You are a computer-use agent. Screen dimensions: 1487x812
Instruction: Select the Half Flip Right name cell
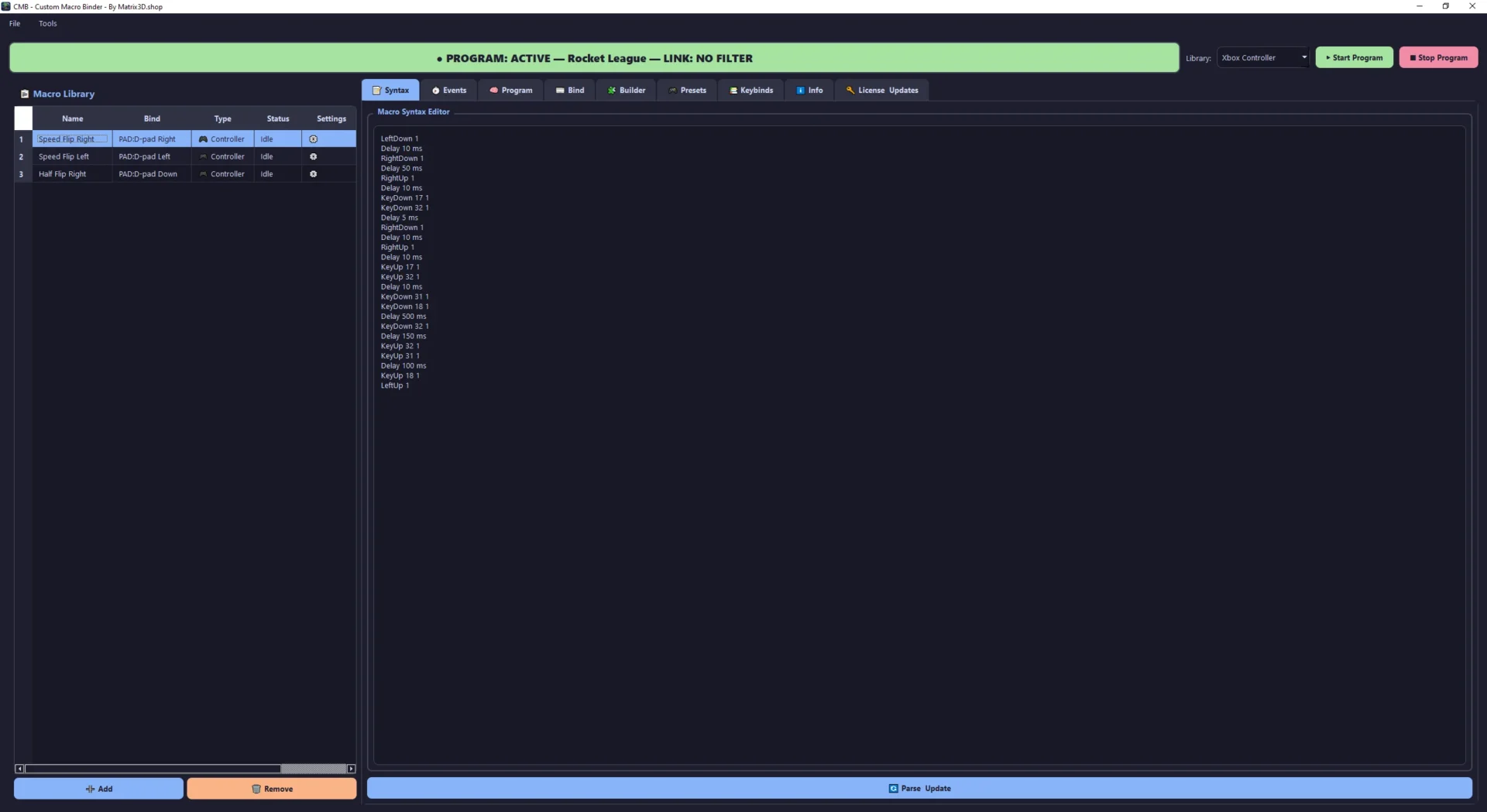pyautogui.click(x=73, y=174)
